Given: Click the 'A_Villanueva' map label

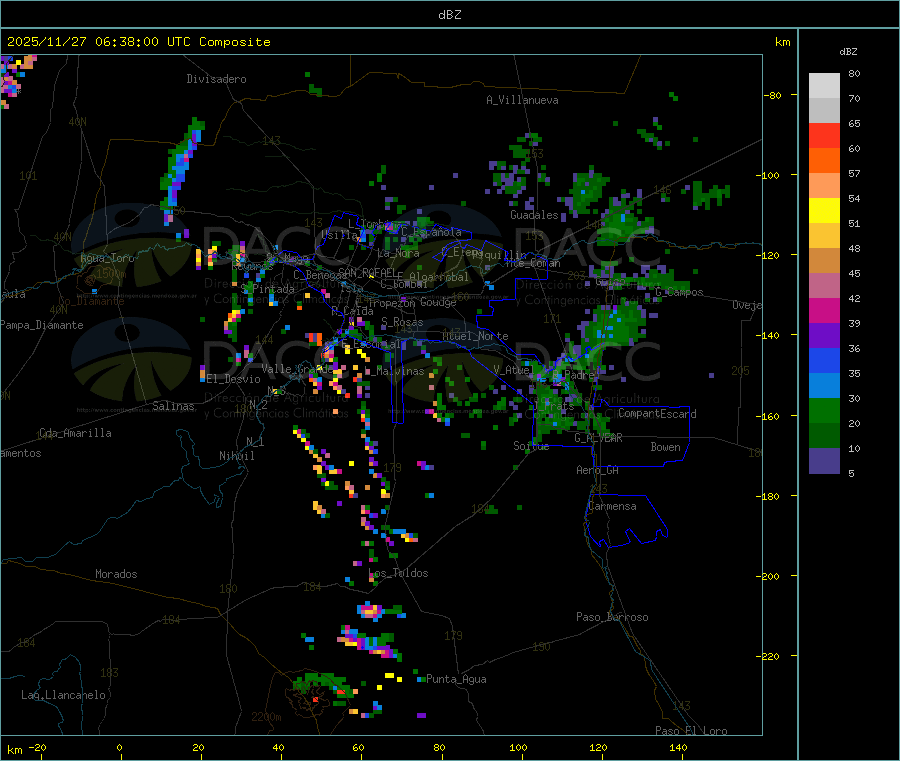Looking at the screenshot, I should pyautogui.click(x=522, y=100).
